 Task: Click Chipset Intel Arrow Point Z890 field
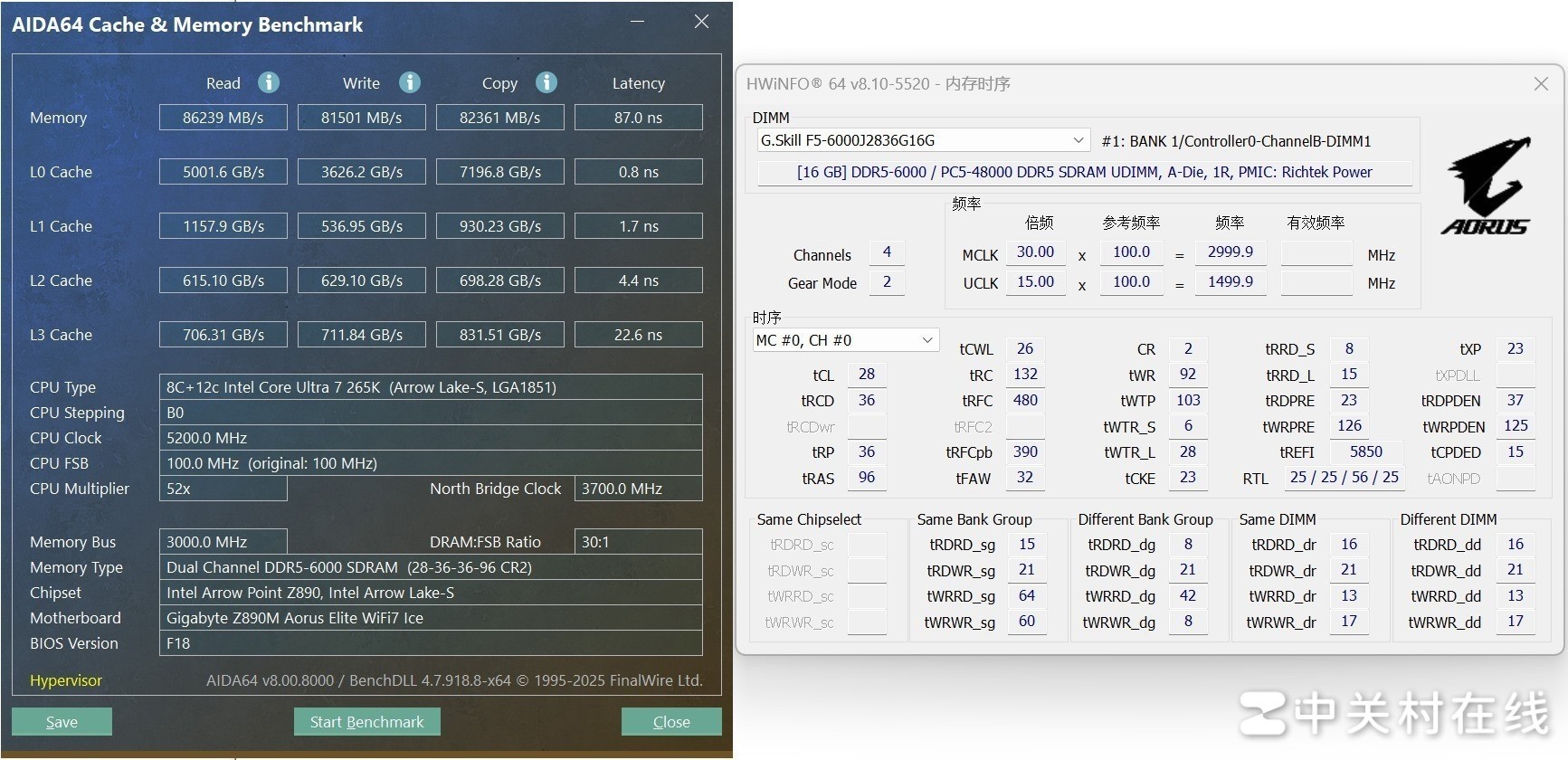point(431,593)
